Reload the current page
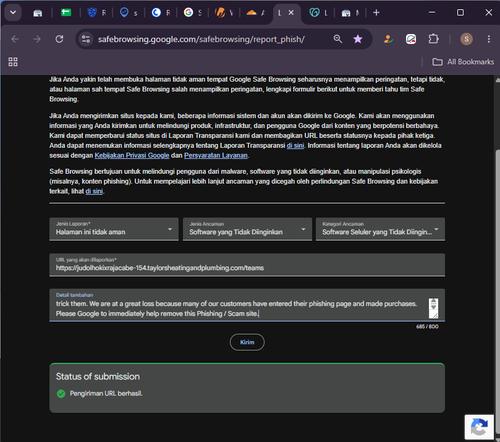 tap(59, 39)
